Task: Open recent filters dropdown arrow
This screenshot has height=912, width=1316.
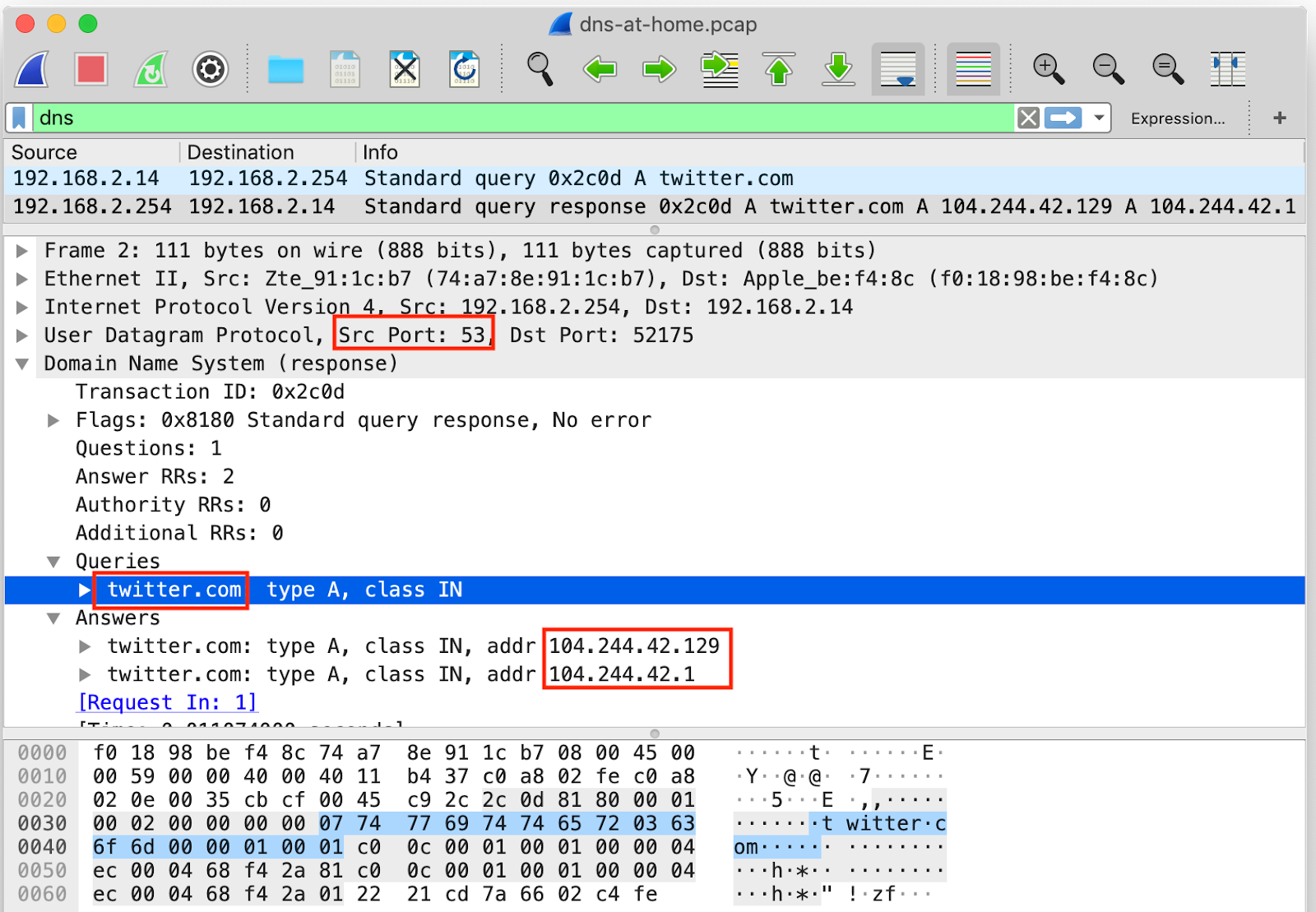Action: (1099, 118)
